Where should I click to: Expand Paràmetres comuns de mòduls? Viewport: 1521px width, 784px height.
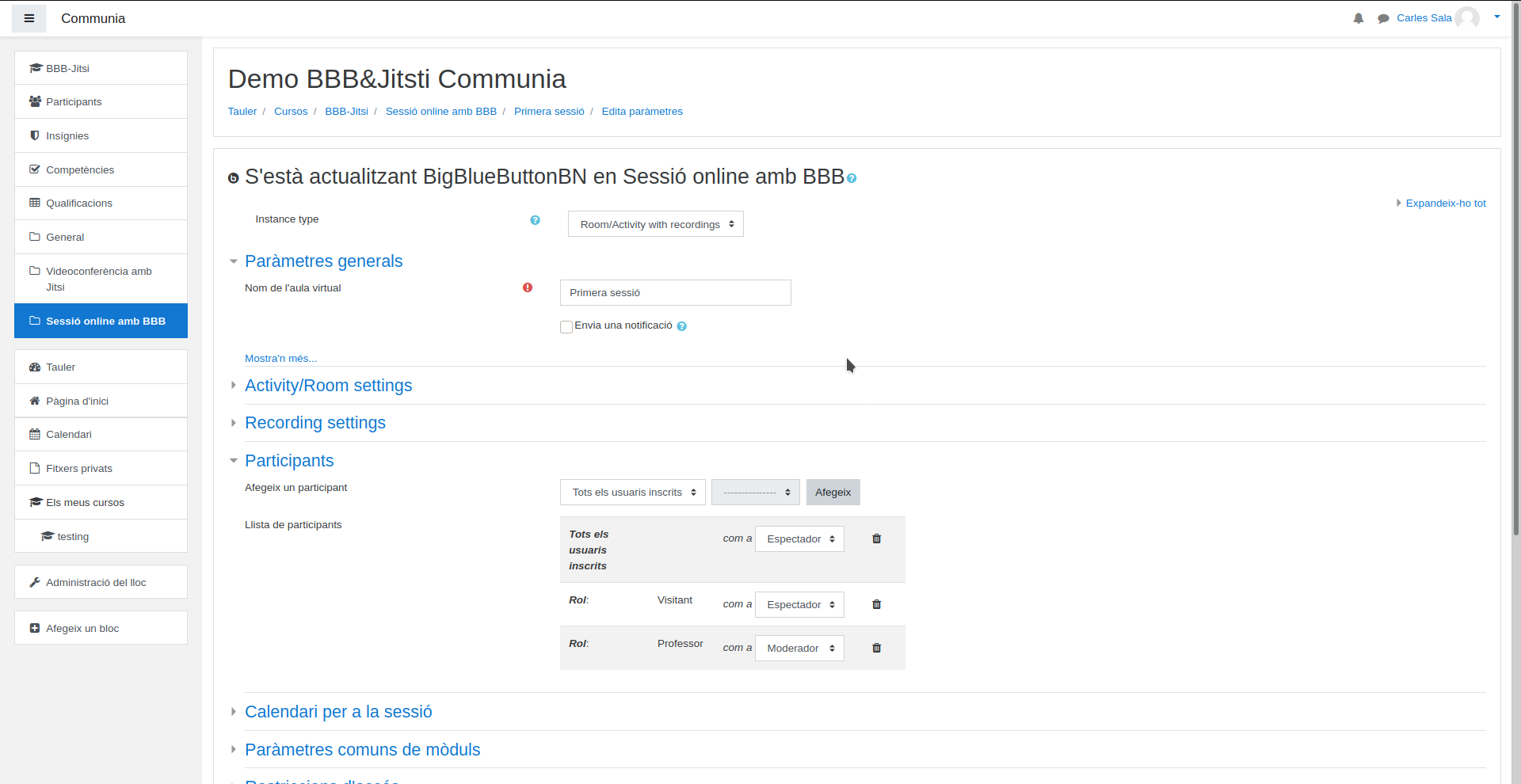pos(362,750)
